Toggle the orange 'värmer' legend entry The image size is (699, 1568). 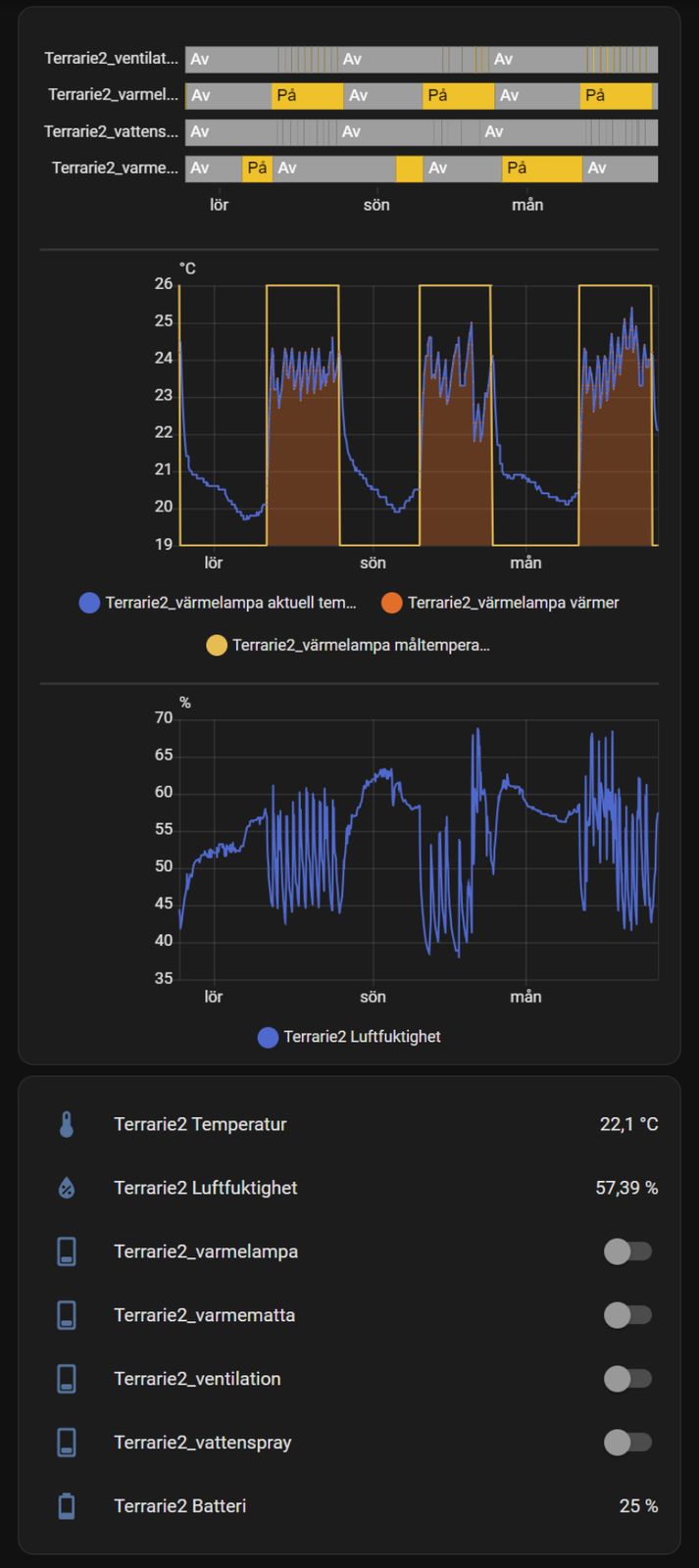coord(502,603)
